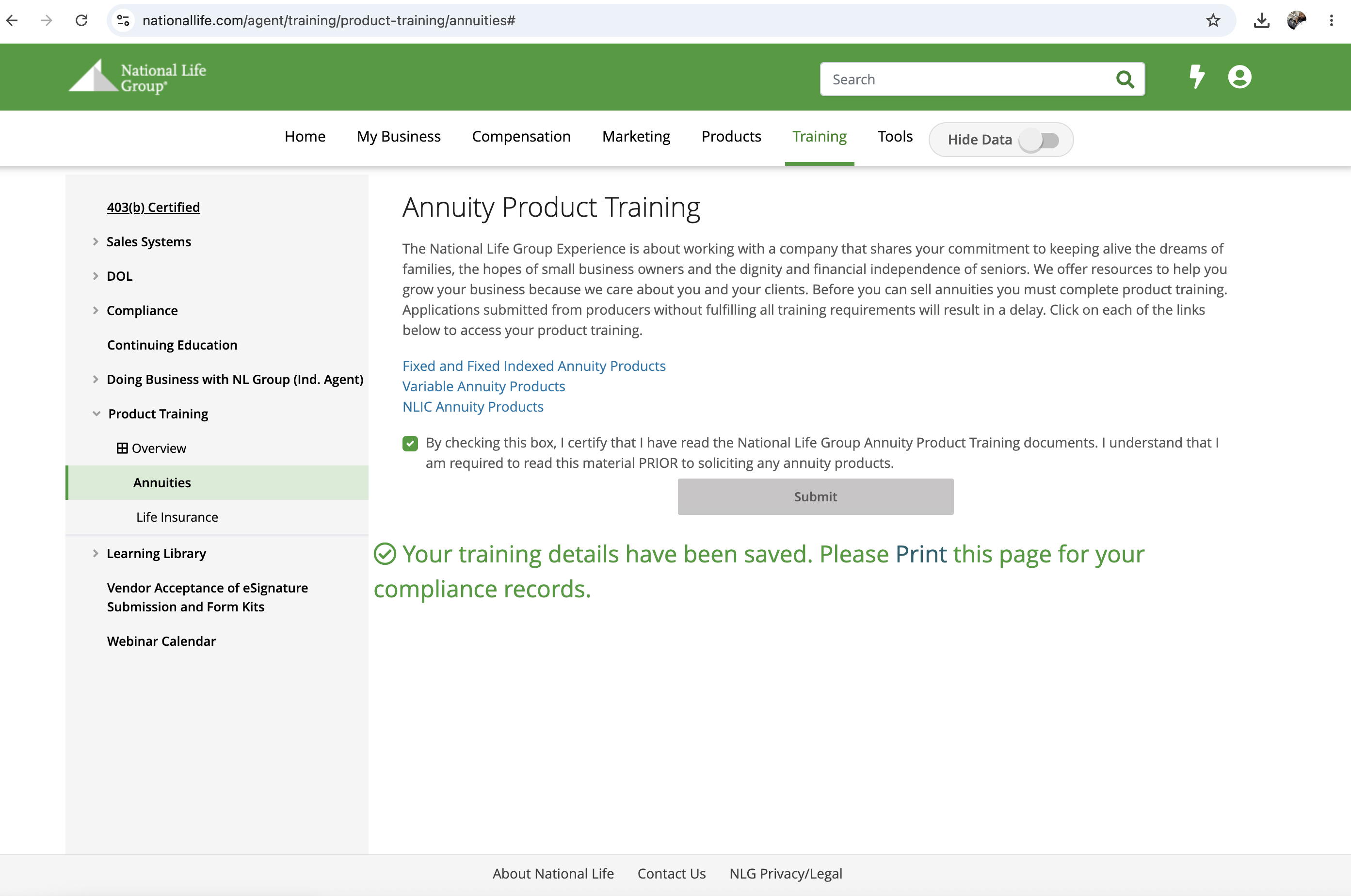Select Annuities in the sidebar
The image size is (1351, 896).
[x=217, y=483]
